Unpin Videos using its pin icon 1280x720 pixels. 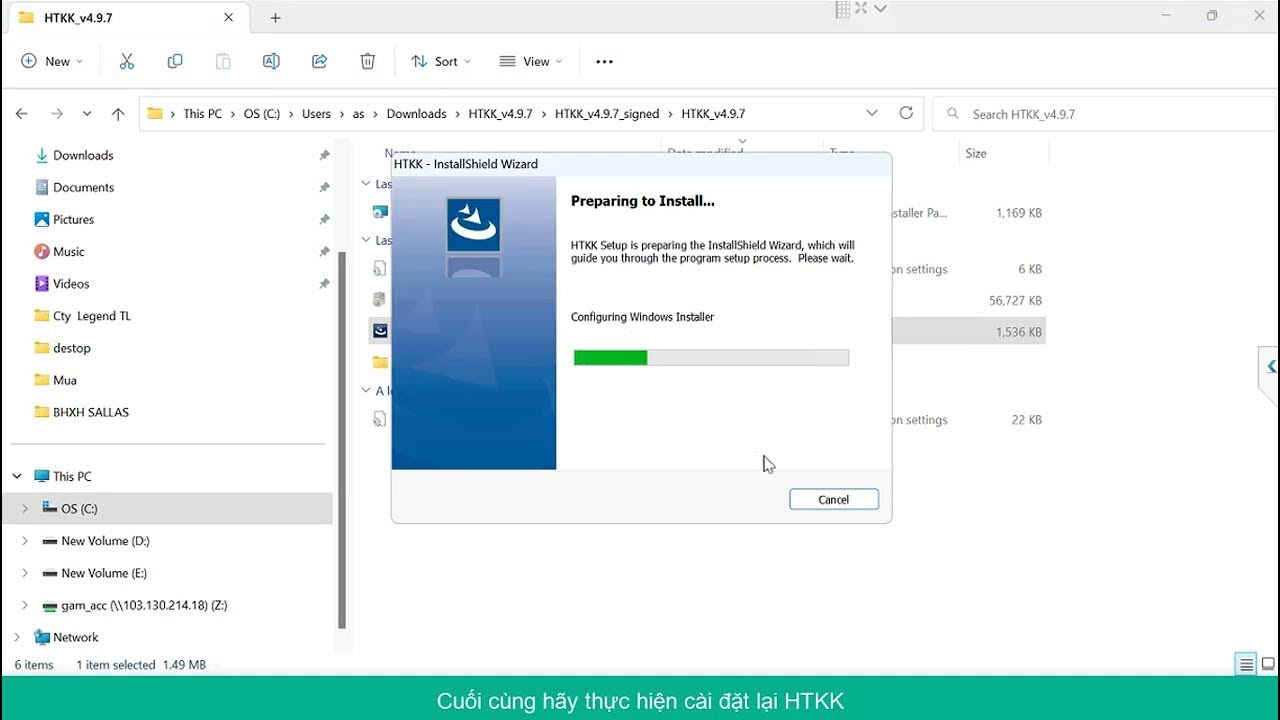pos(324,283)
